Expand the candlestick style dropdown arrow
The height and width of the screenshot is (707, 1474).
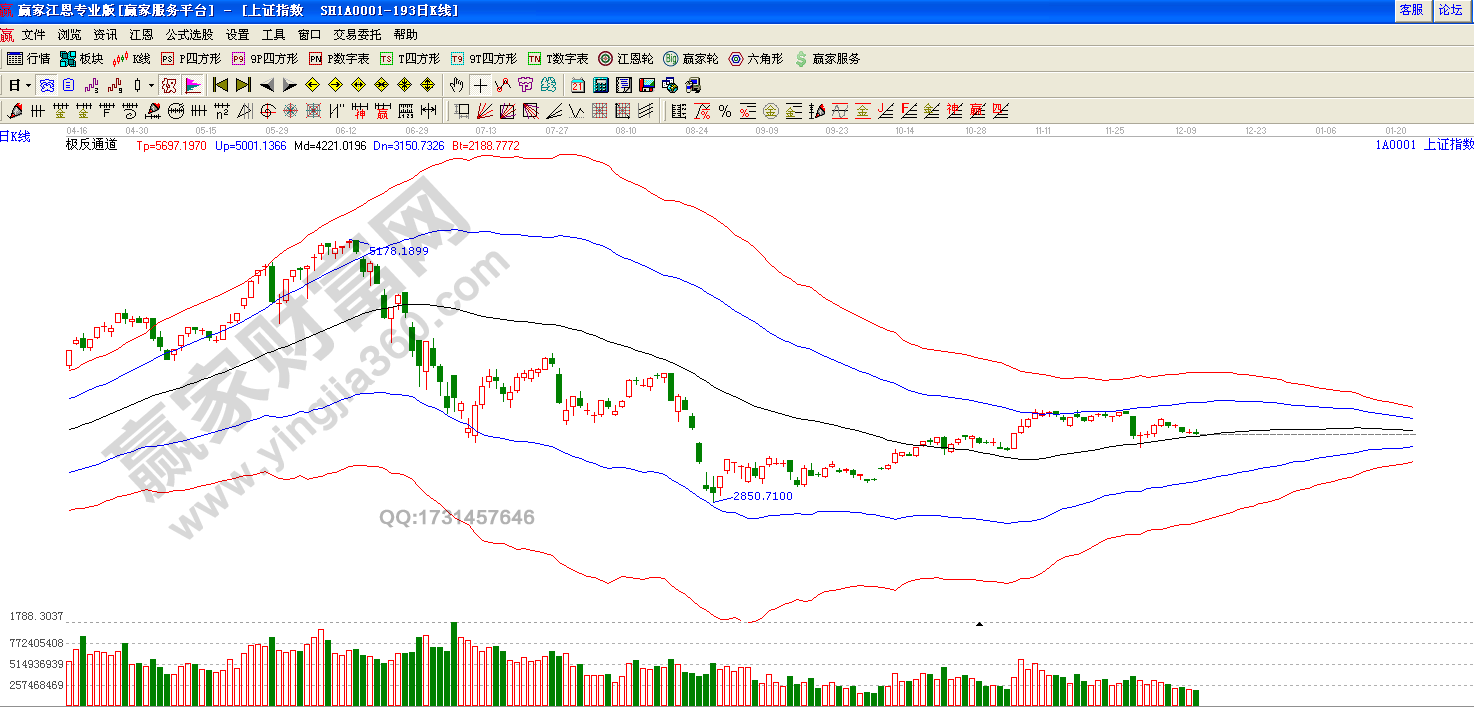click(151, 85)
